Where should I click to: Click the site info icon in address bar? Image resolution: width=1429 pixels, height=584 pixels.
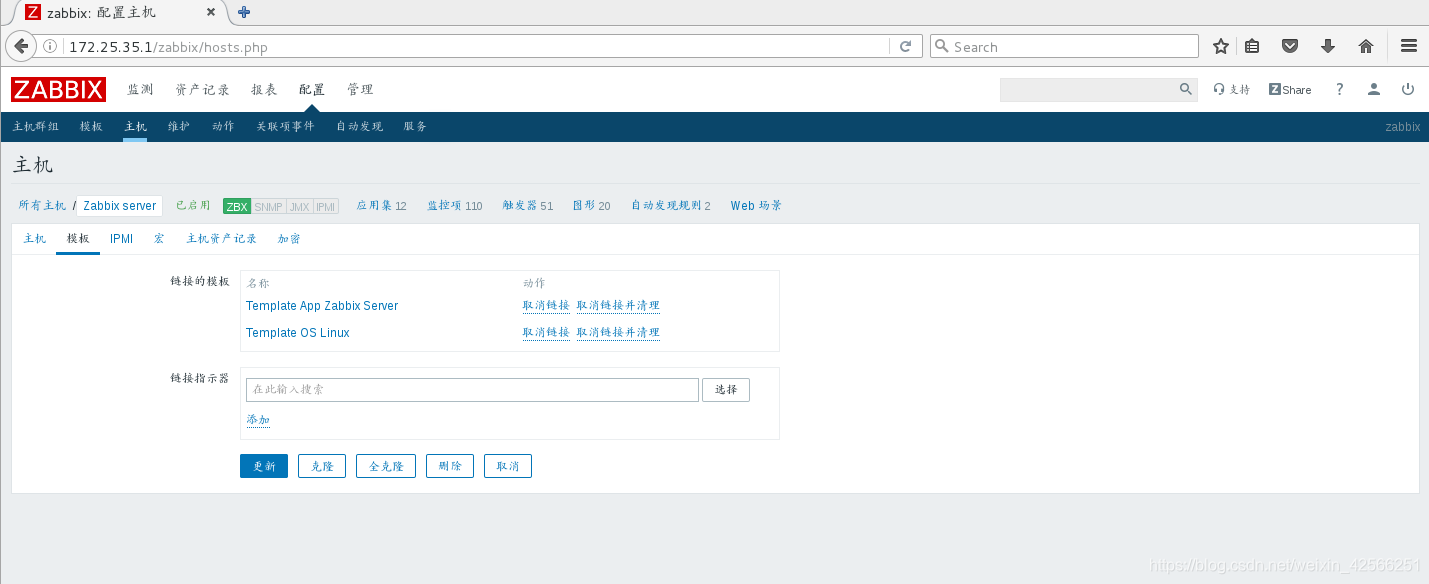(x=50, y=47)
